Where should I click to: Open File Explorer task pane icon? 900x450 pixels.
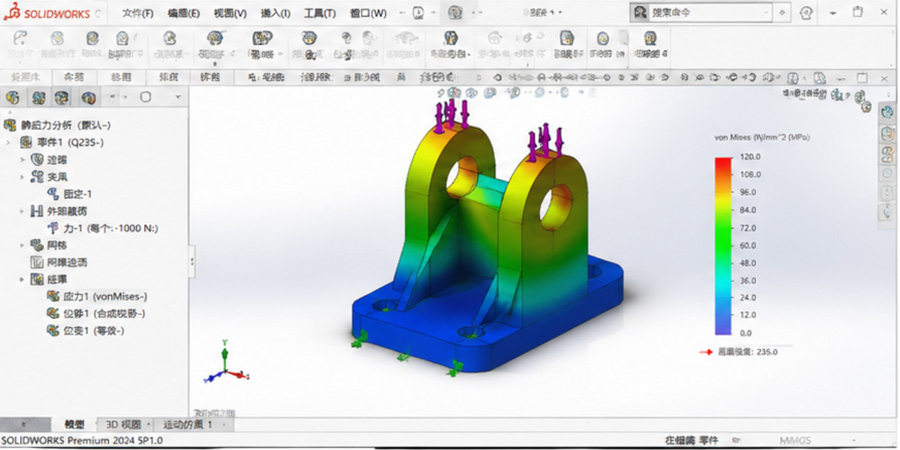tap(887, 153)
